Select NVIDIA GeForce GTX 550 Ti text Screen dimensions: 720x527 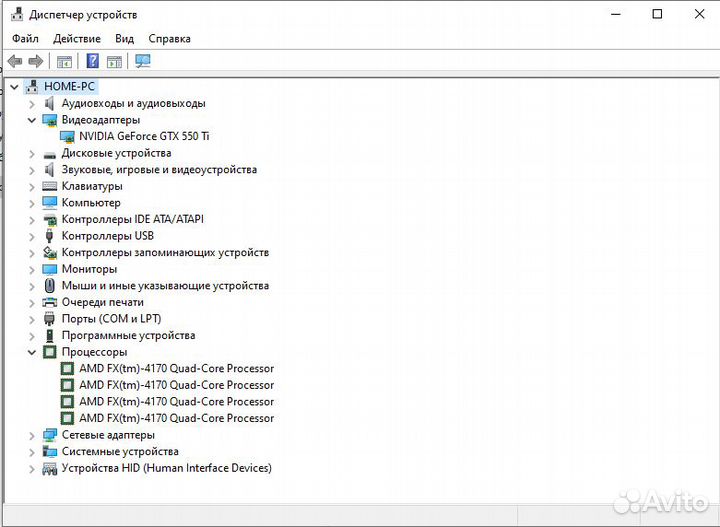[144, 136]
